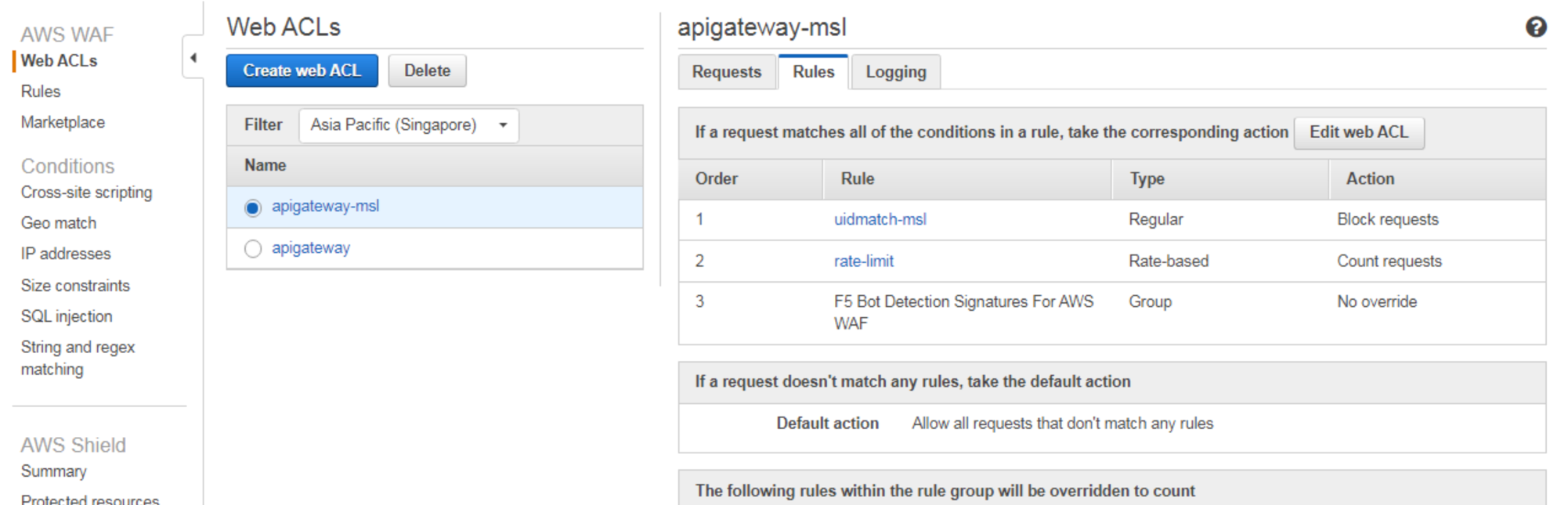Select the apigateway web ACL radio button
Image resolution: width=1568 pixels, height=505 pixels.
[x=252, y=248]
